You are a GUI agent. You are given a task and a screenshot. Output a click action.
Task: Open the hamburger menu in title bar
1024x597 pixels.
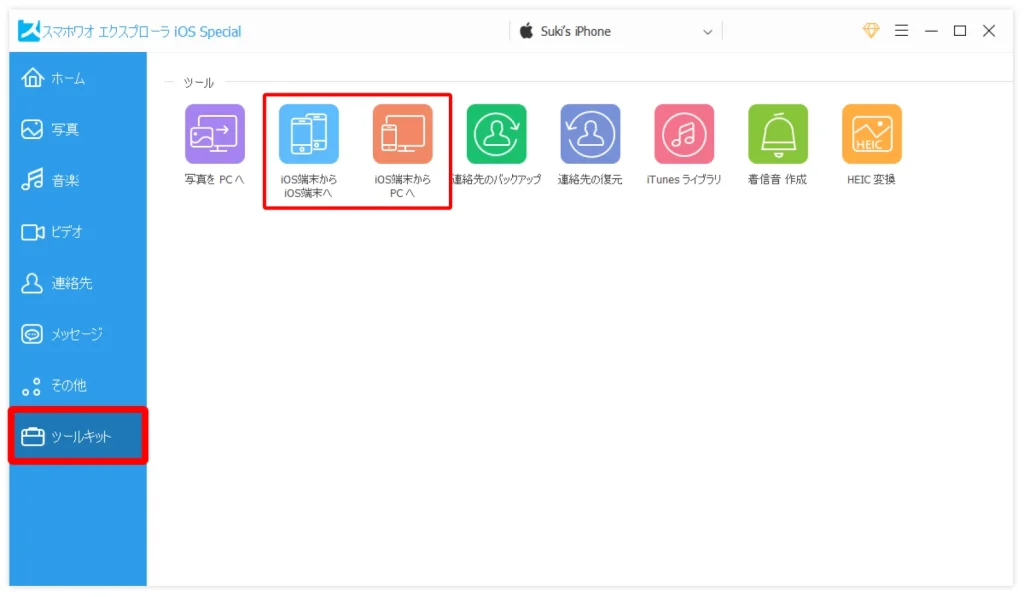tap(901, 31)
